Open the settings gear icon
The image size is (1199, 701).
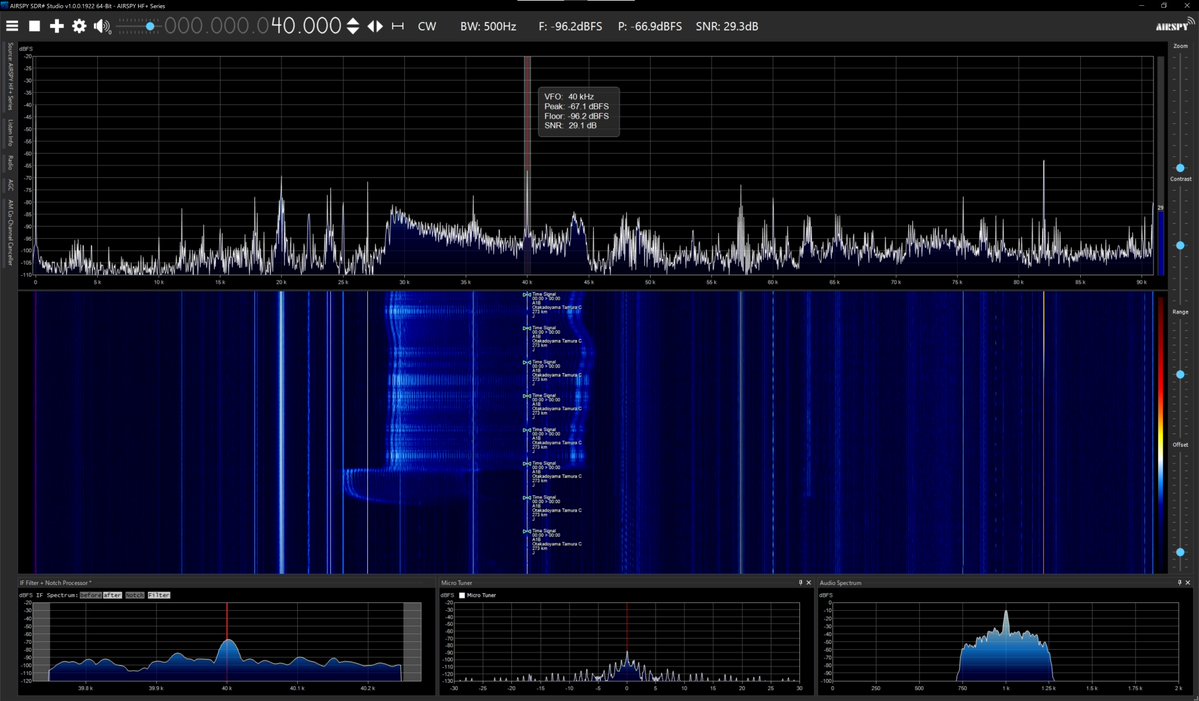pyautogui.click(x=77, y=26)
